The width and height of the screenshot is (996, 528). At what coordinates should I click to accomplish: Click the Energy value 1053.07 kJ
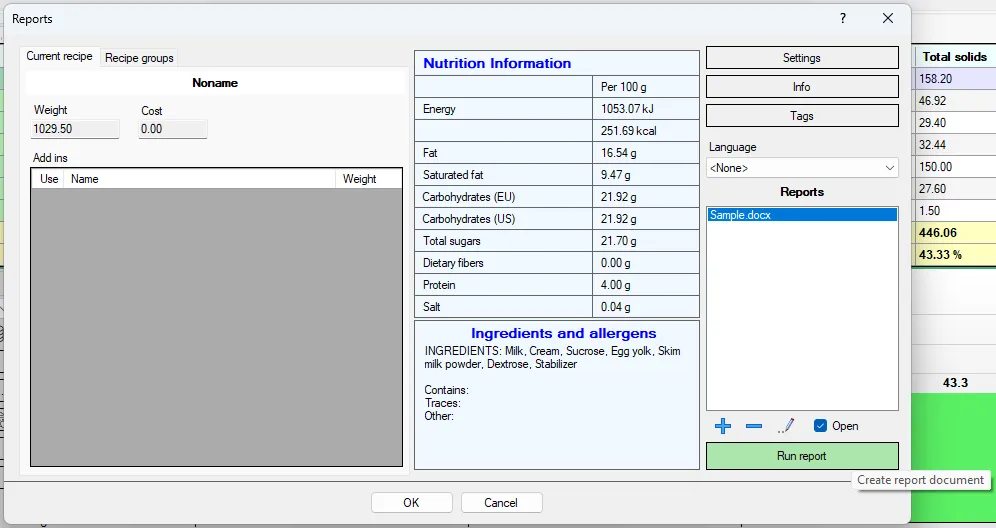pyautogui.click(x=645, y=109)
